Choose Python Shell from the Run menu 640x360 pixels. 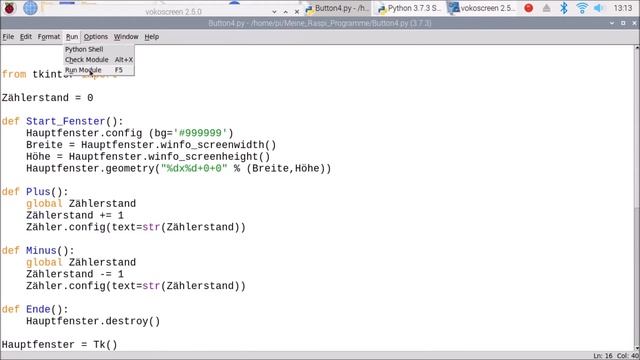[x=99, y=49]
